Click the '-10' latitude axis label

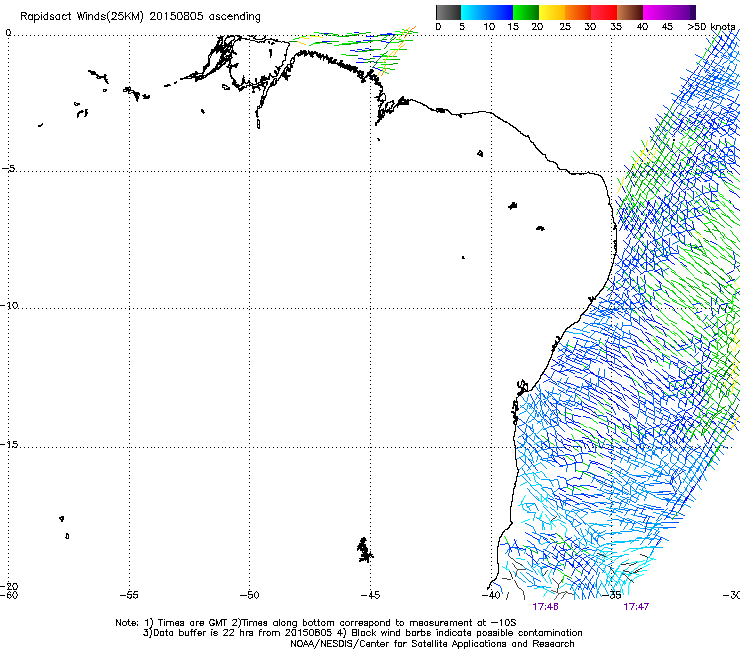point(9,306)
